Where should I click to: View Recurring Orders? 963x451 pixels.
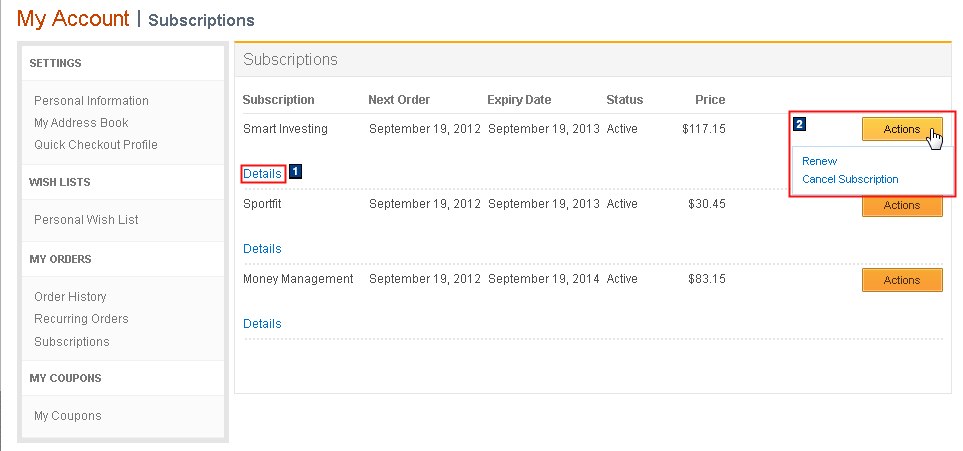81,319
